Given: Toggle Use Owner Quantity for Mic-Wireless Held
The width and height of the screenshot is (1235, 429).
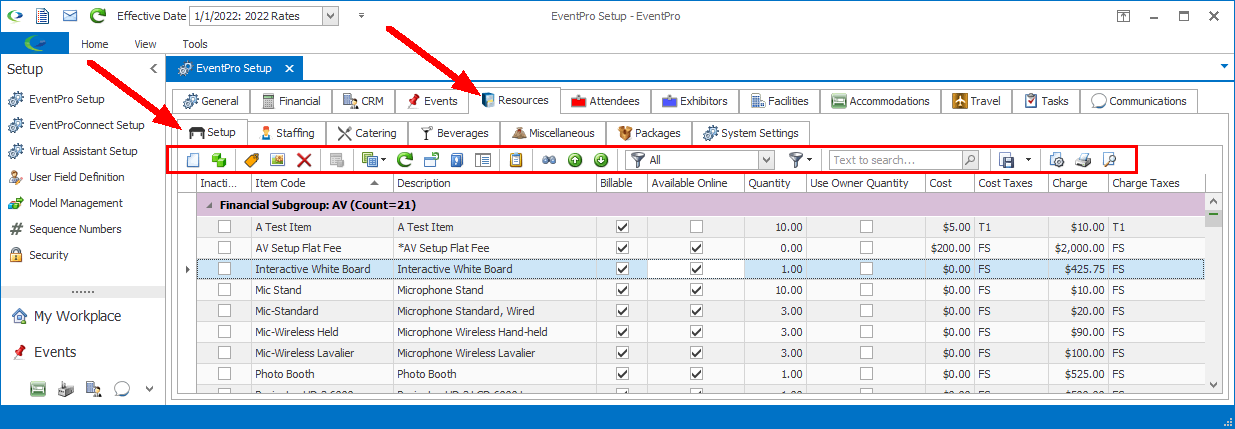Looking at the screenshot, I should click(866, 332).
